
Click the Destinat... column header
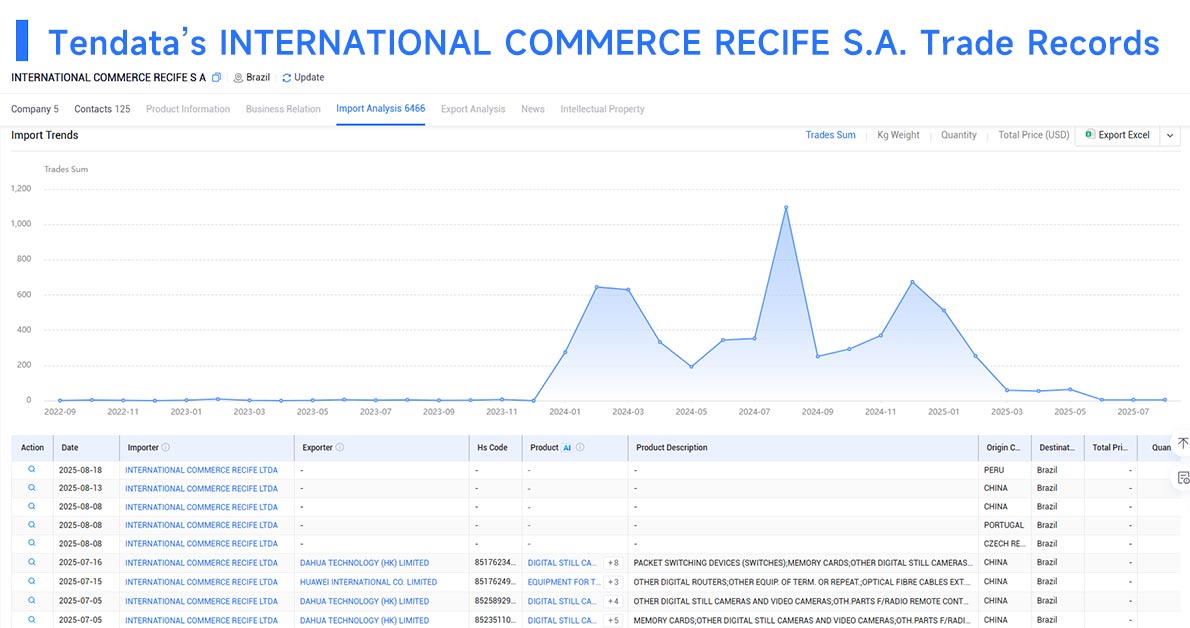pyautogui.click(x=1056, y=447)
